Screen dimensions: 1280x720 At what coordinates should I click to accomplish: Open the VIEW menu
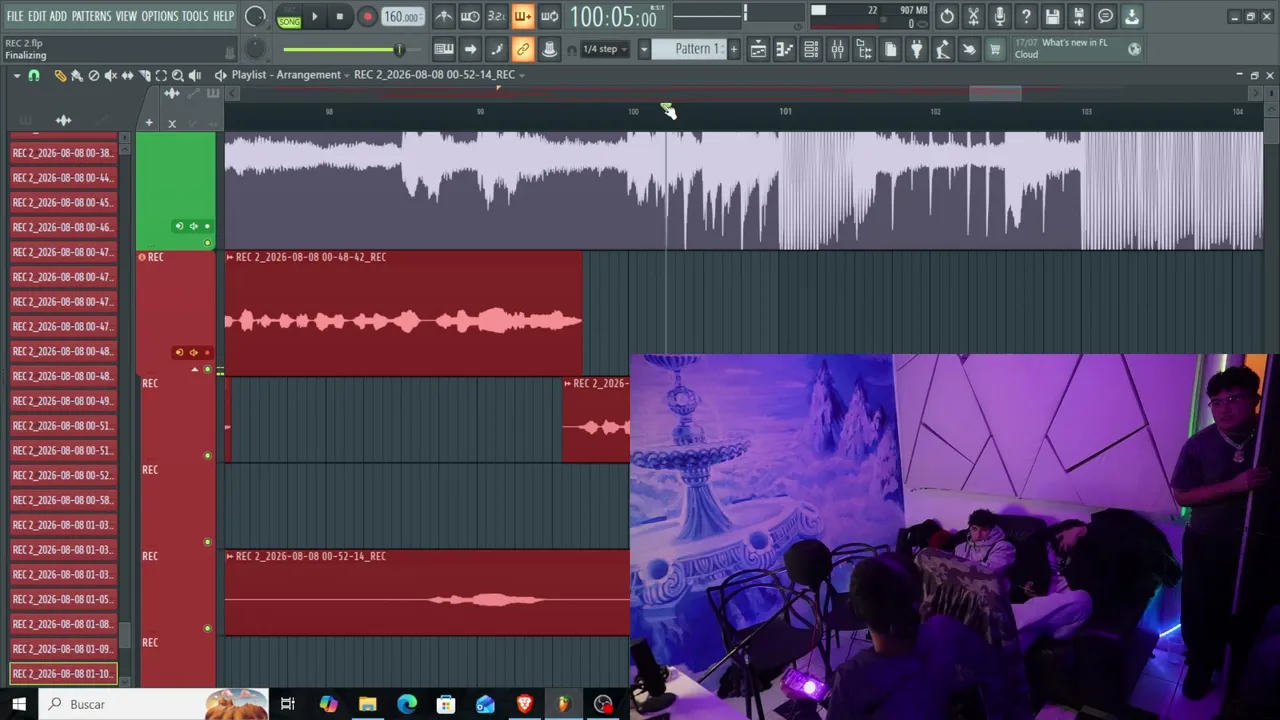[126, 16]
